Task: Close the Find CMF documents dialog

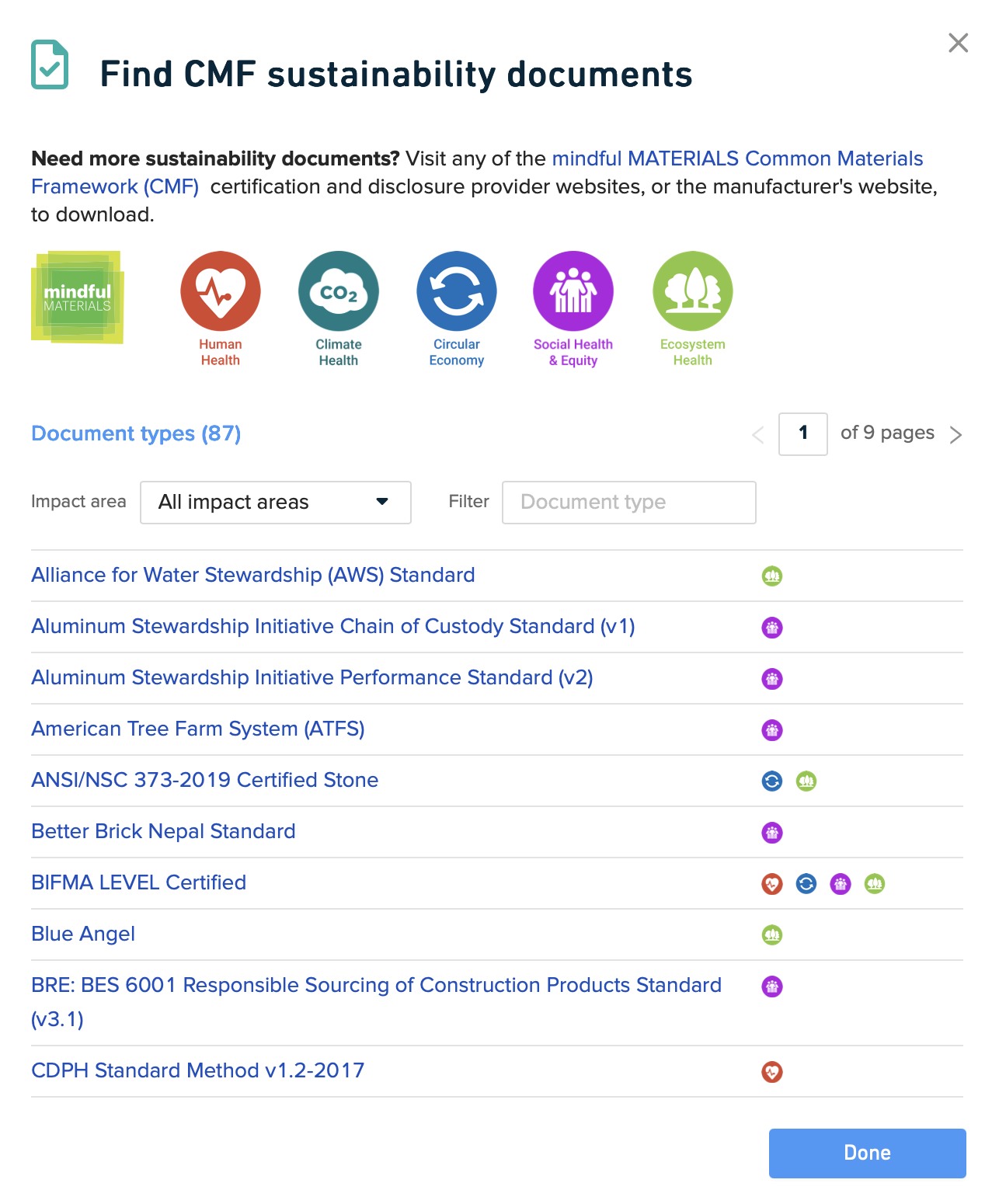Action: click(x=959, y=43)
